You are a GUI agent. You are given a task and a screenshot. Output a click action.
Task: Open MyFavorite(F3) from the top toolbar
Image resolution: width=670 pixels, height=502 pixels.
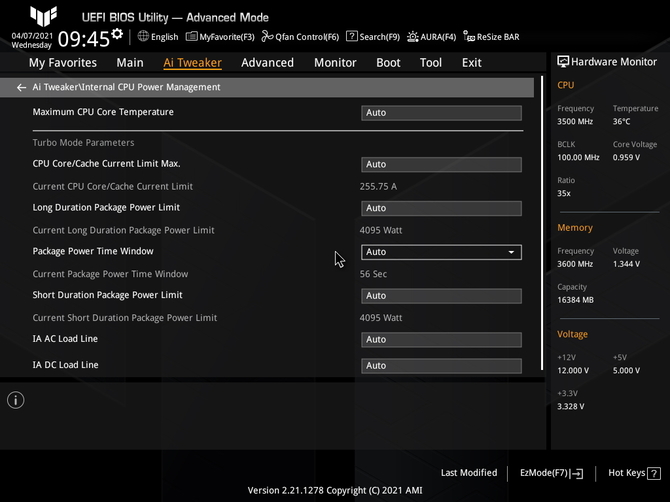coord(220,37)
